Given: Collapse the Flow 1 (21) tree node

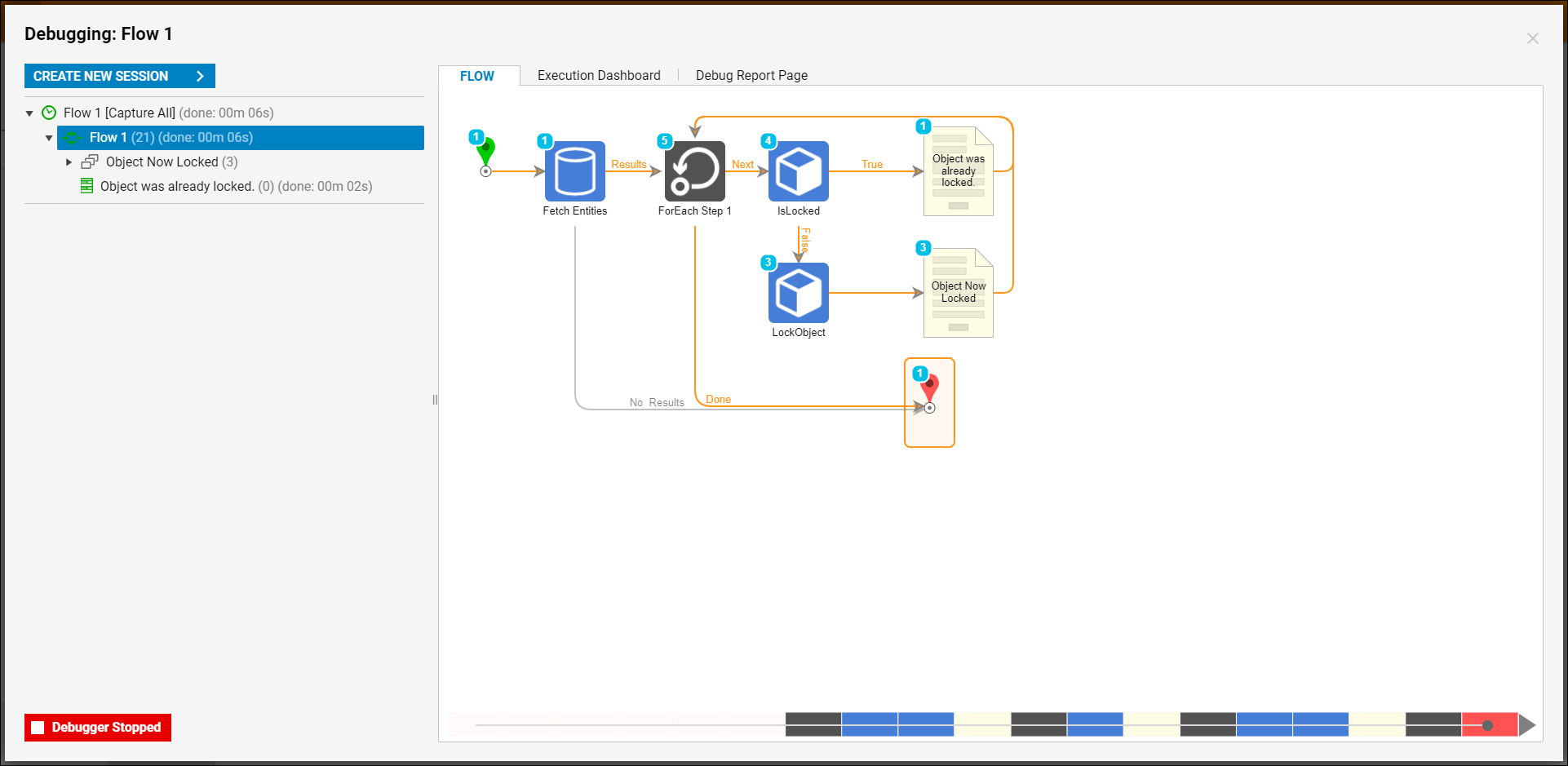Looking at the screenshot, I should (x=49, y=138).
